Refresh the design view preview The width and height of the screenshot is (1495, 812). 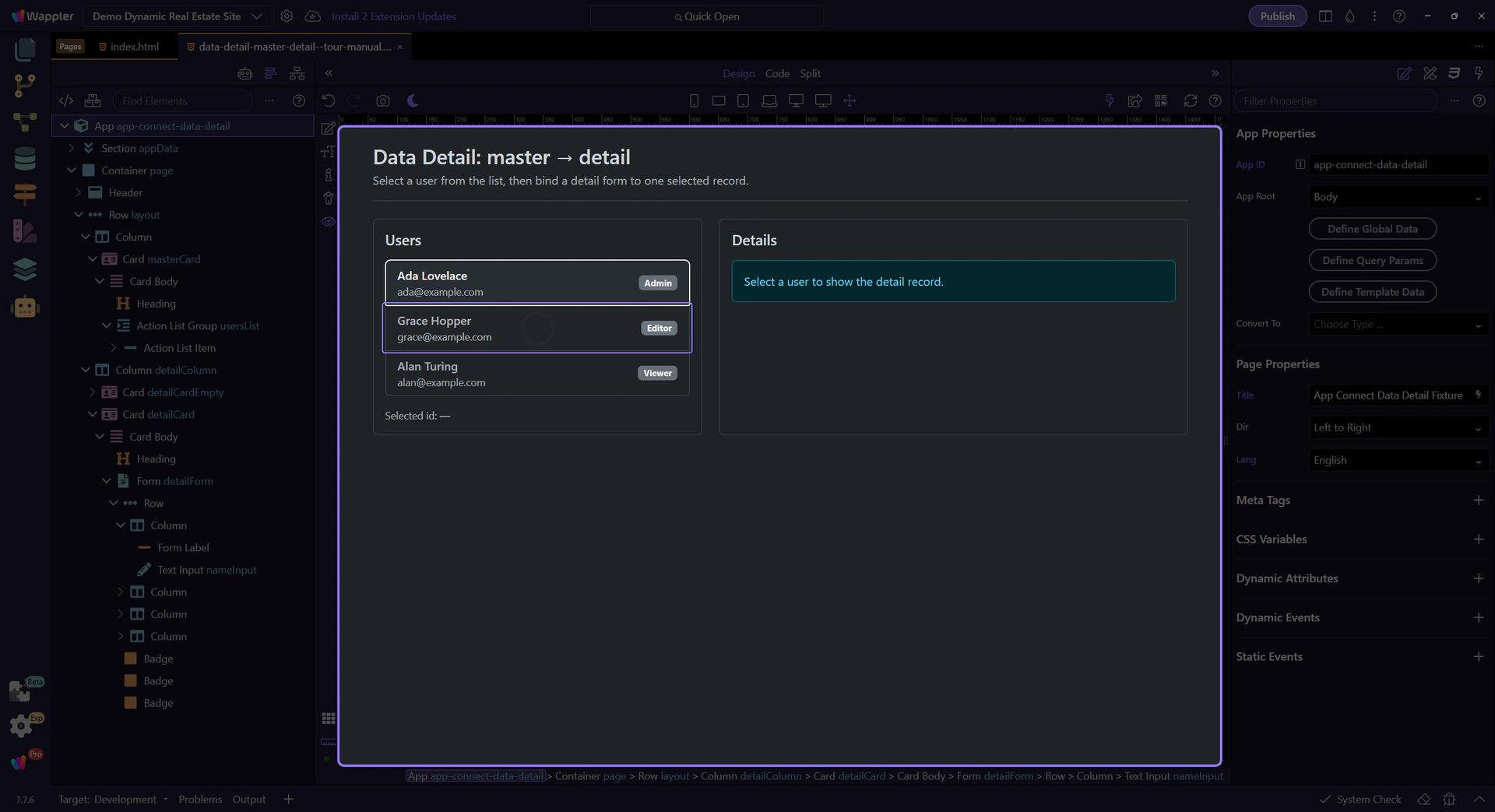tap(1190, 101)
